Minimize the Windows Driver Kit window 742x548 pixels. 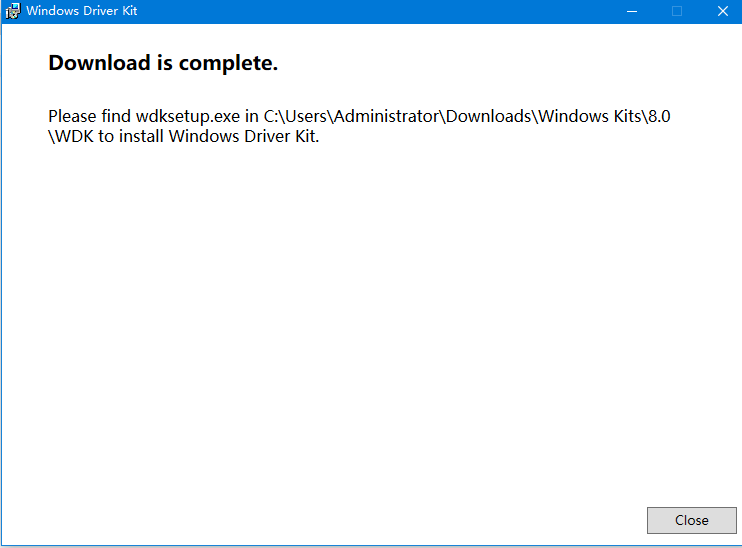coord(632,11)
